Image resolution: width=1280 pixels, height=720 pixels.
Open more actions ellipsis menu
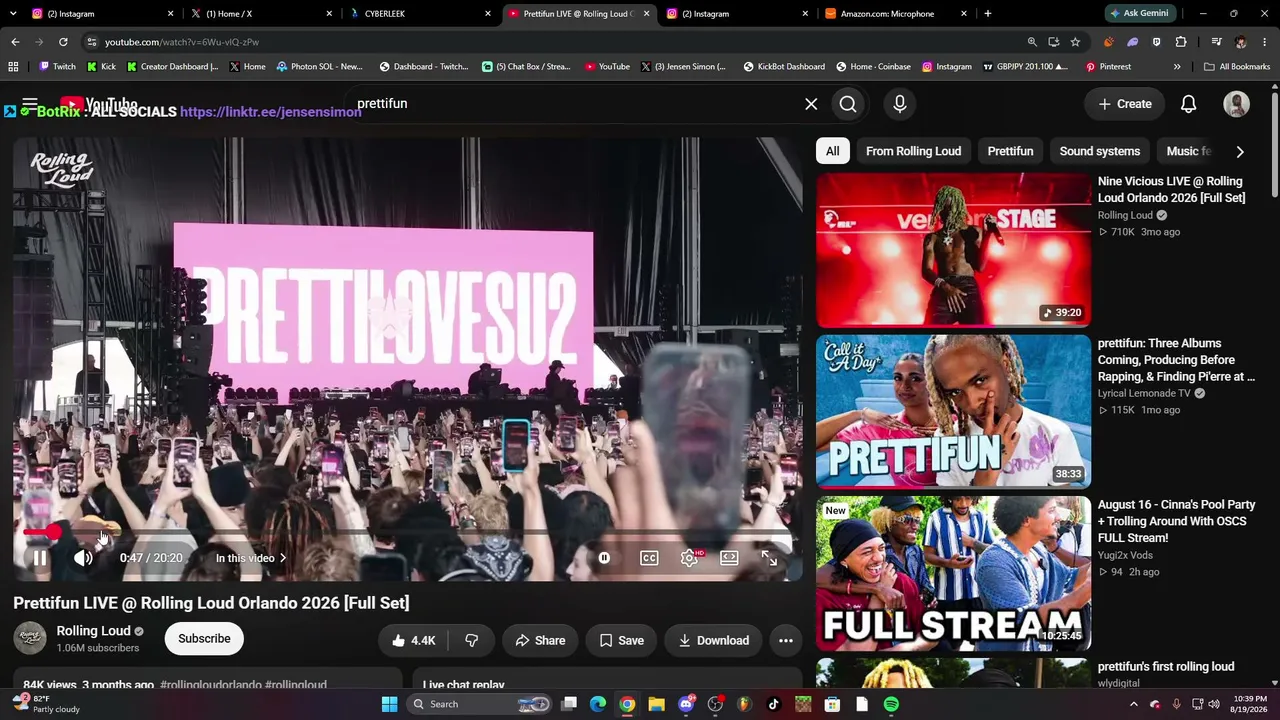pos(786,640)
